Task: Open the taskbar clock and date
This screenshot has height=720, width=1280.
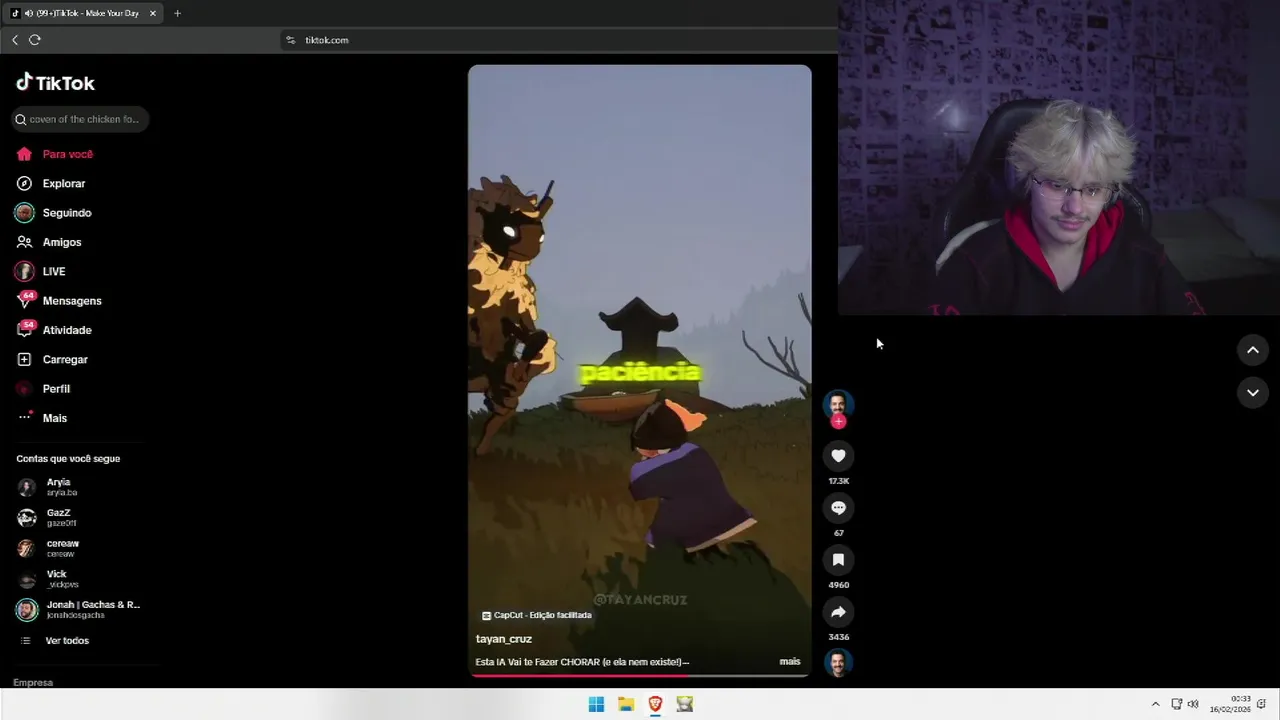Action: coord(1230,704)
